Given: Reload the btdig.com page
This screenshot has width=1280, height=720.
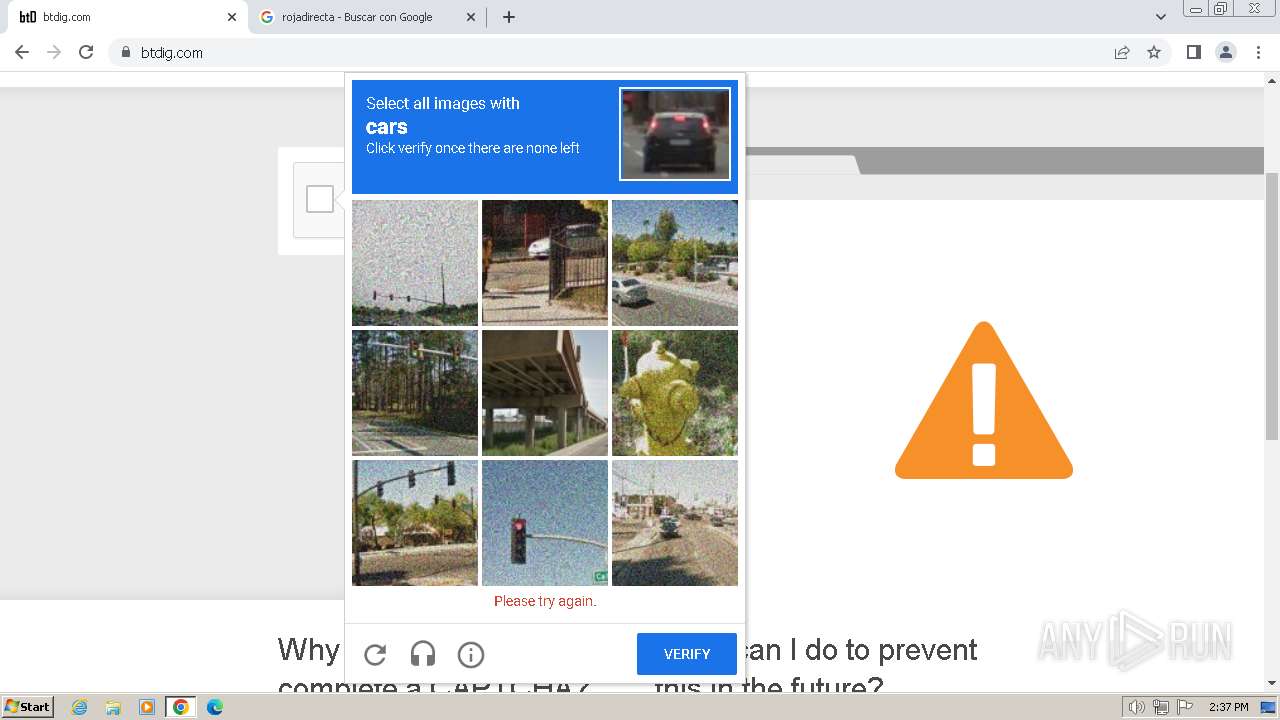Looking at the screenshot, I should click(86, 52).
